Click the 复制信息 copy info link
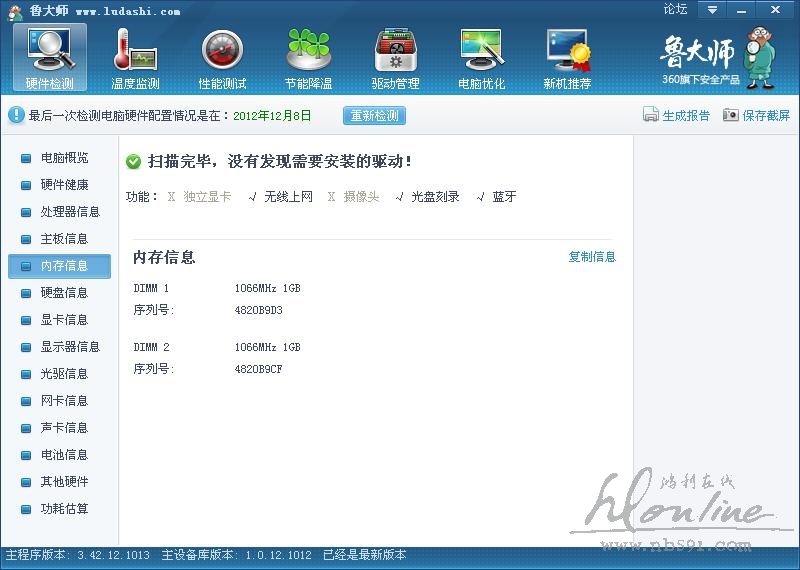Screen dimensions: 800x570 click(x=592, y=257)
